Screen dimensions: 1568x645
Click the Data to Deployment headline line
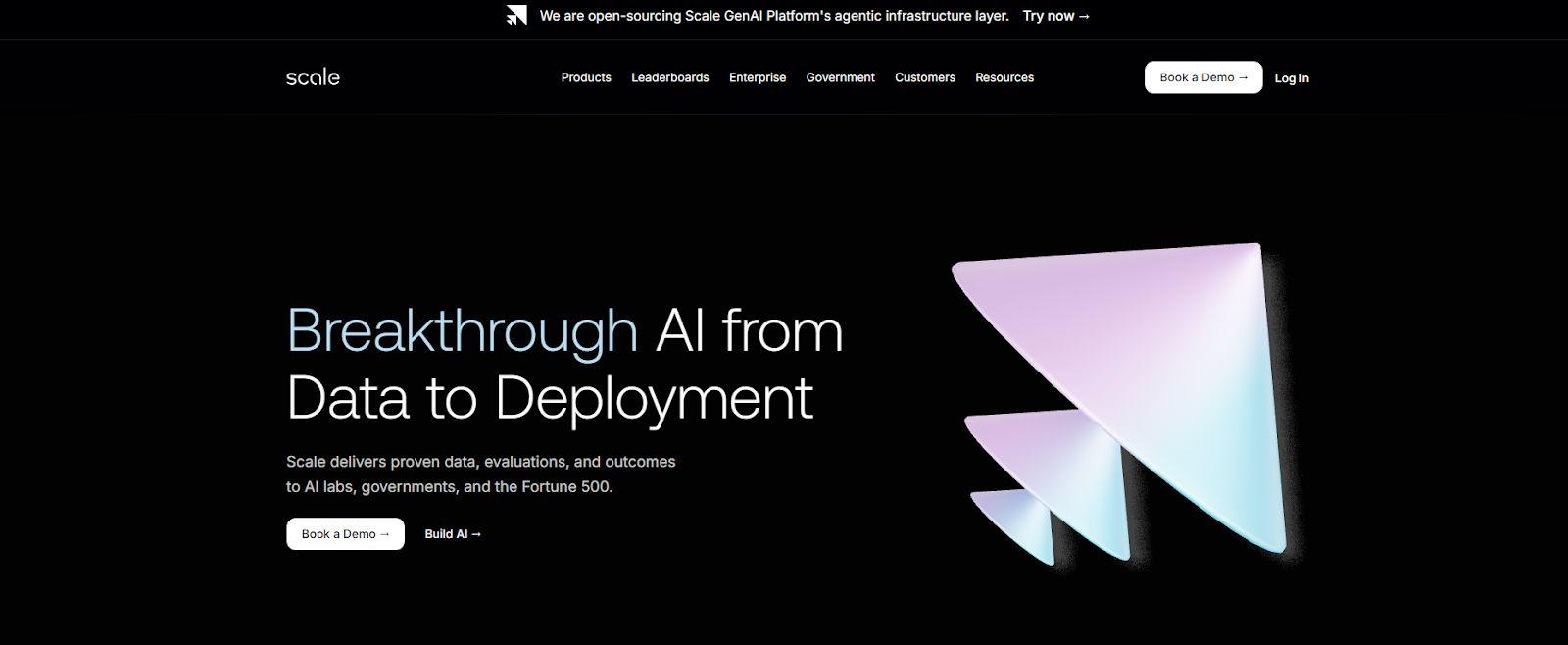[550, 398]
